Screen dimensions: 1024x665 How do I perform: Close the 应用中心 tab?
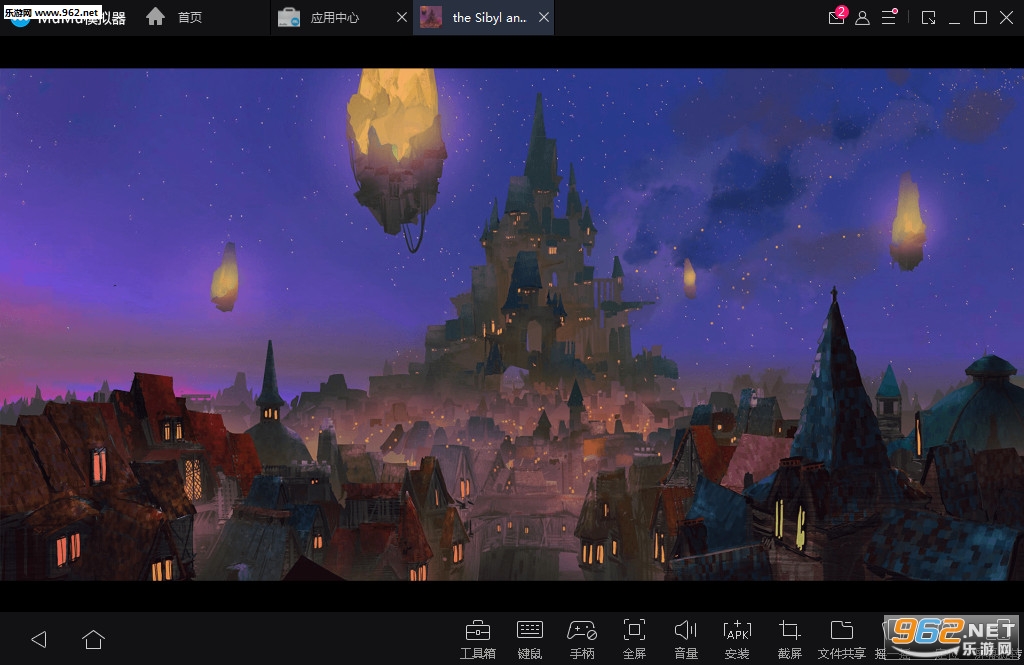(x=401, y=18)
